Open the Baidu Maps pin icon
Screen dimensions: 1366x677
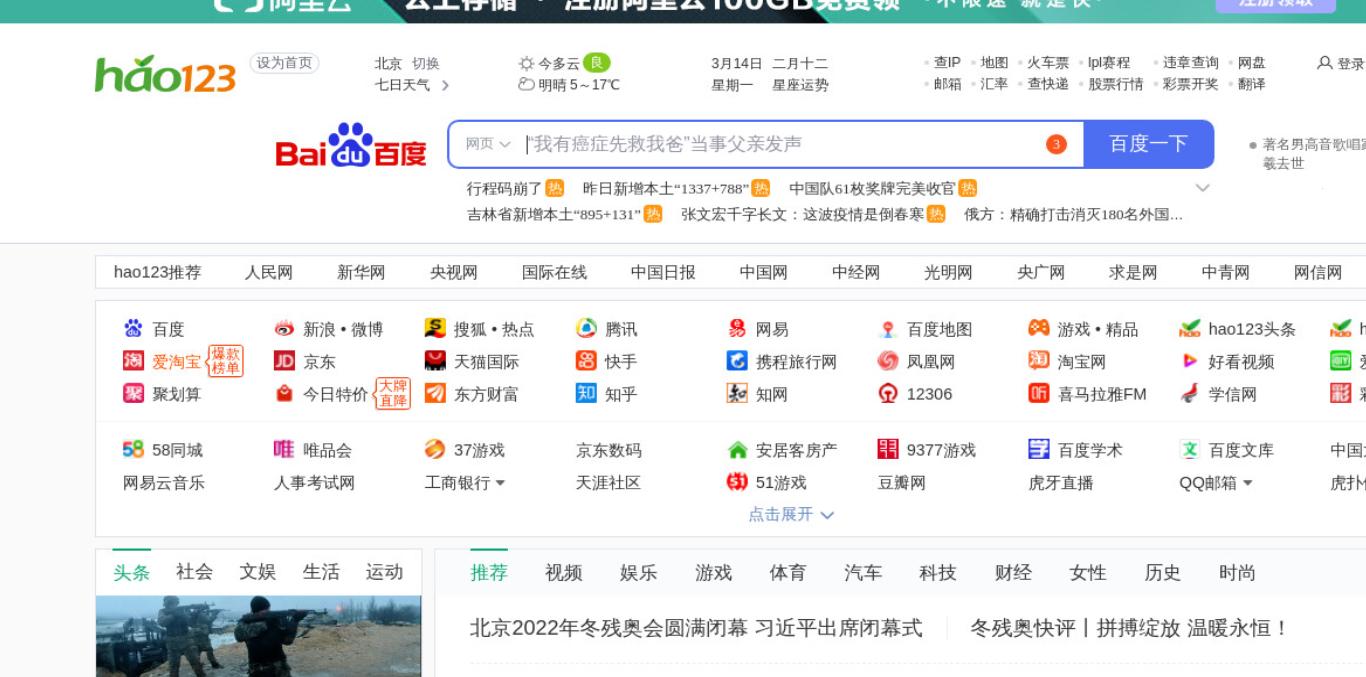pyautogui.click(x=888, y=329)
